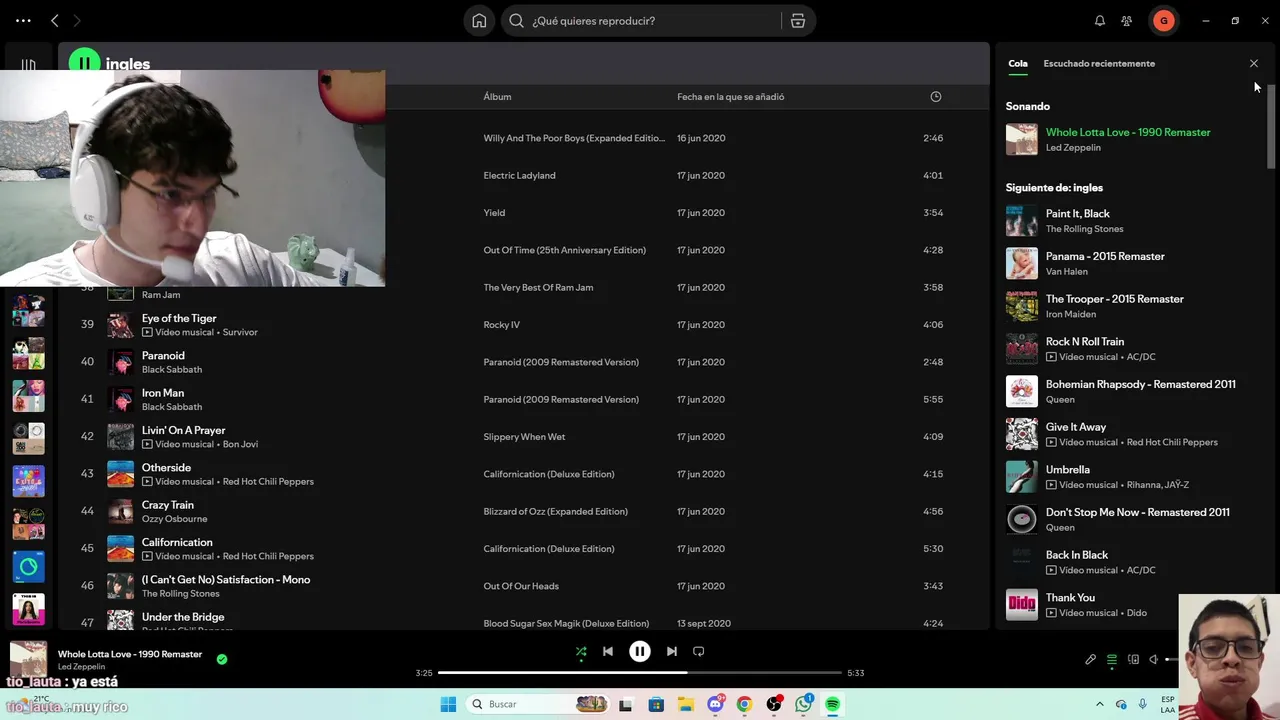Open File Explorer from the taskbar
The height and width of the screenshot is (720, 1280).
pos(685,704)
